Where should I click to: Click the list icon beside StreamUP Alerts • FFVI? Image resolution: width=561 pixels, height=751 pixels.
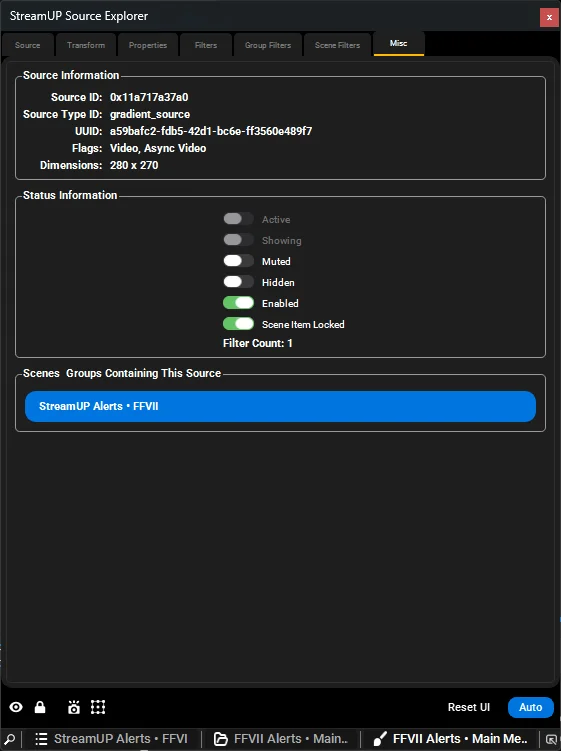[41, 739]
